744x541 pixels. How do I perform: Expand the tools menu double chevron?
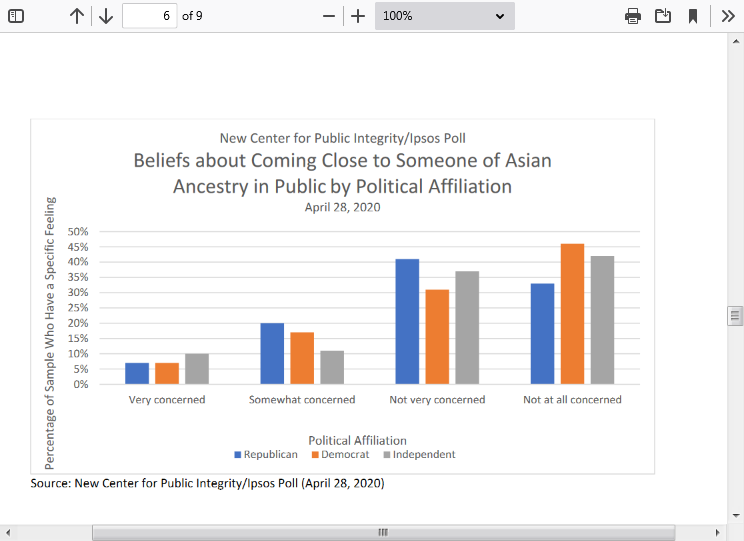click(x=728, y=16)
